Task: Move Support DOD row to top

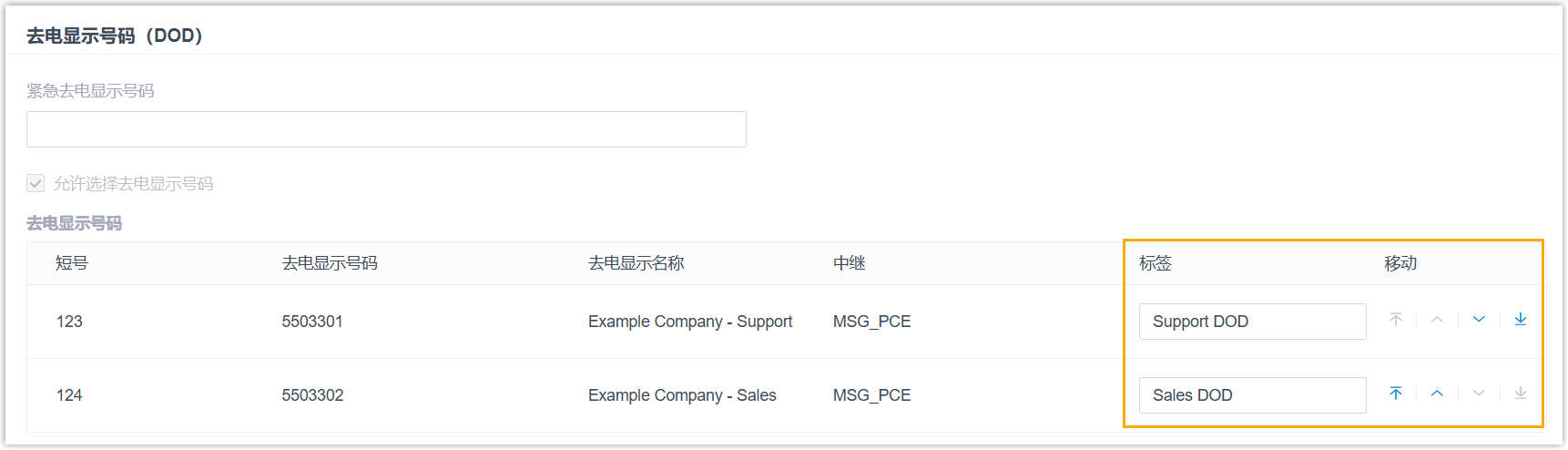Action: coord(1396,320)
